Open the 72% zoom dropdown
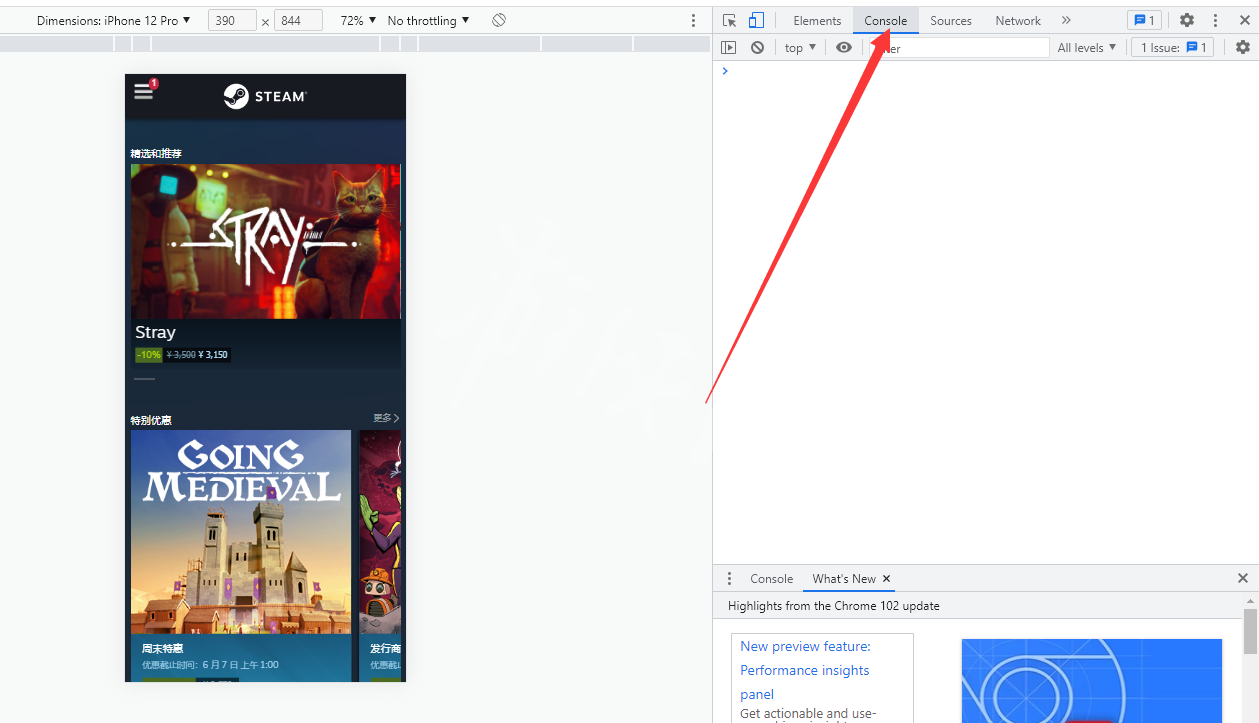Viewport: 1259px width, 723px height. pos(358,20)
